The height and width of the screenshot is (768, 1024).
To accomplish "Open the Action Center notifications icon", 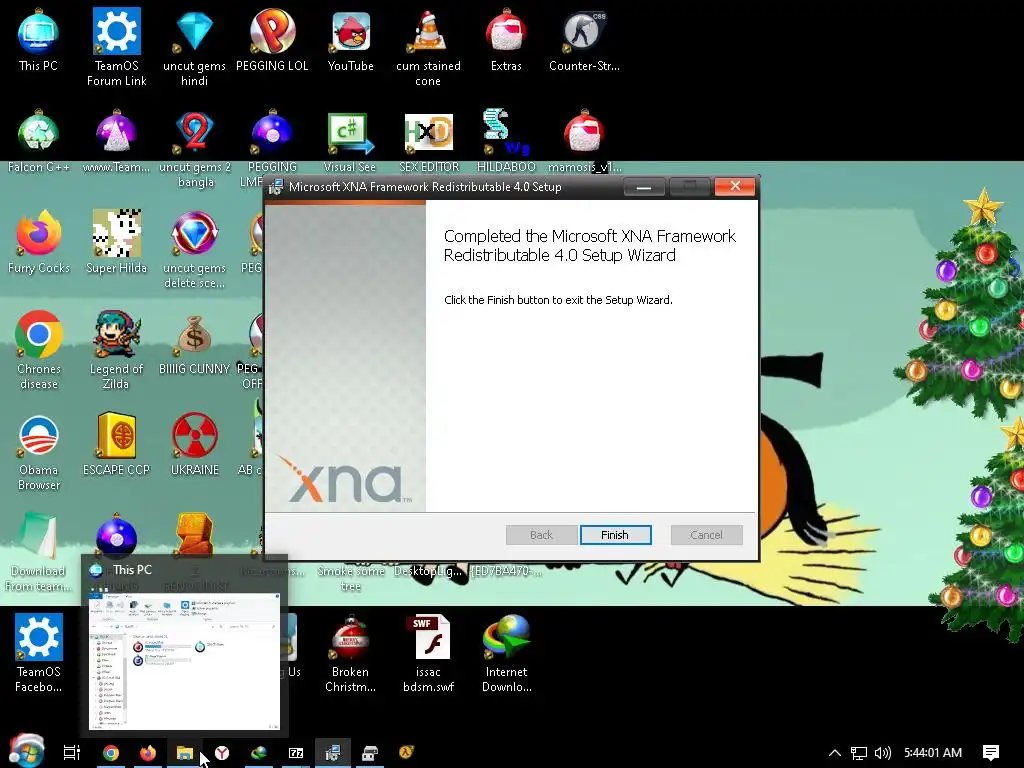I will [x=991, y=753].
